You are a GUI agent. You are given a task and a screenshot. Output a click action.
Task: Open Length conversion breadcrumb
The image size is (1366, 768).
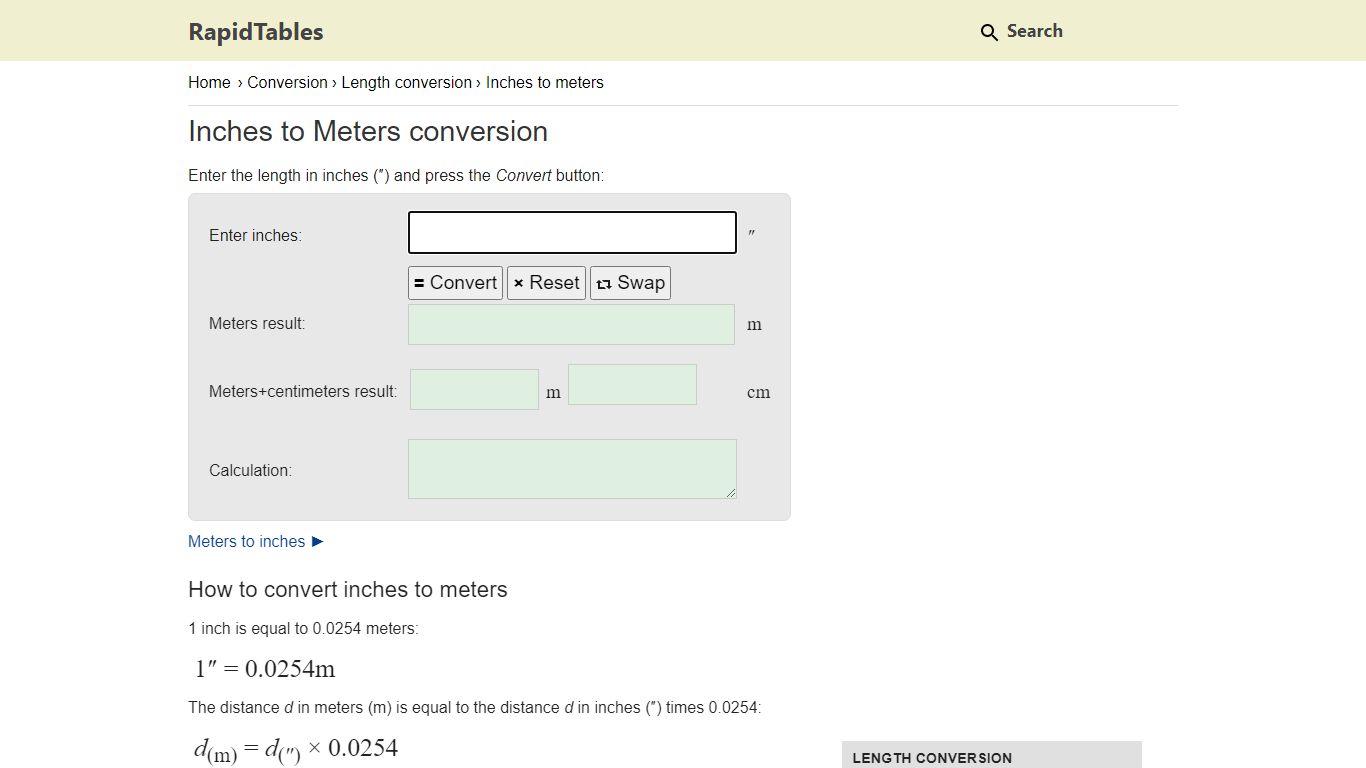pyautogui.click(x=406, y=82)
